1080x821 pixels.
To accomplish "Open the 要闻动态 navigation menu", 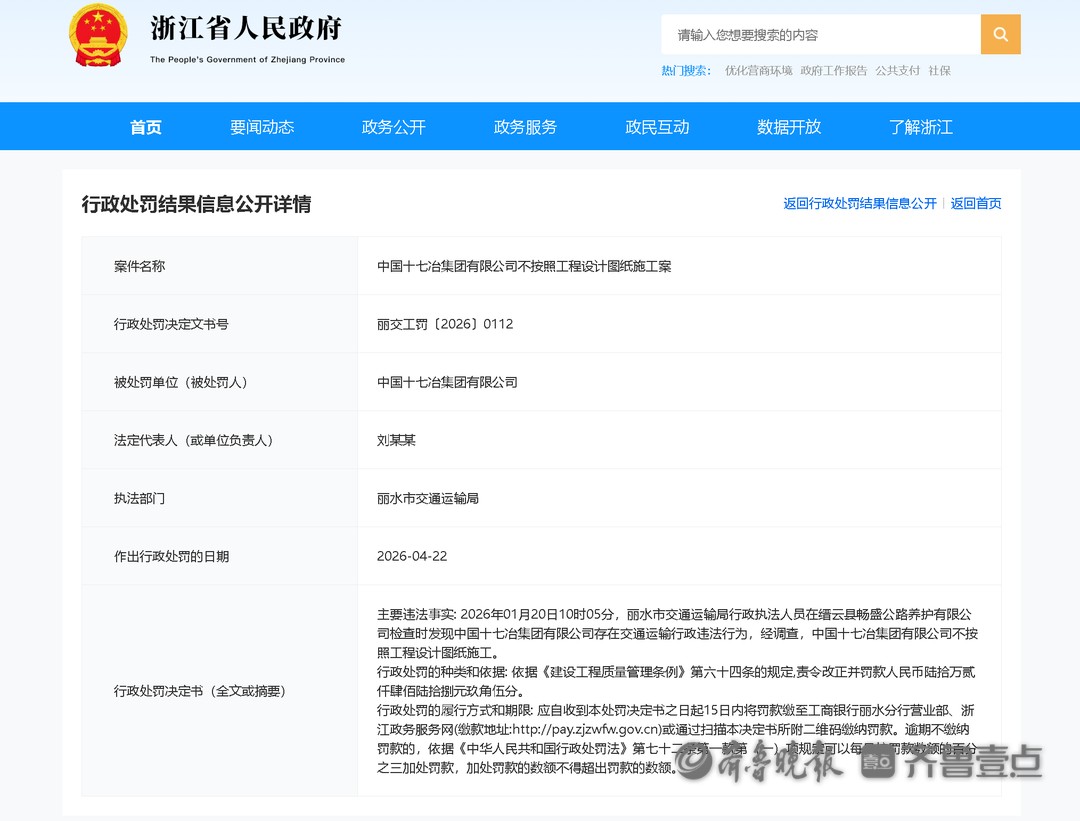I will tap(262, 127).
